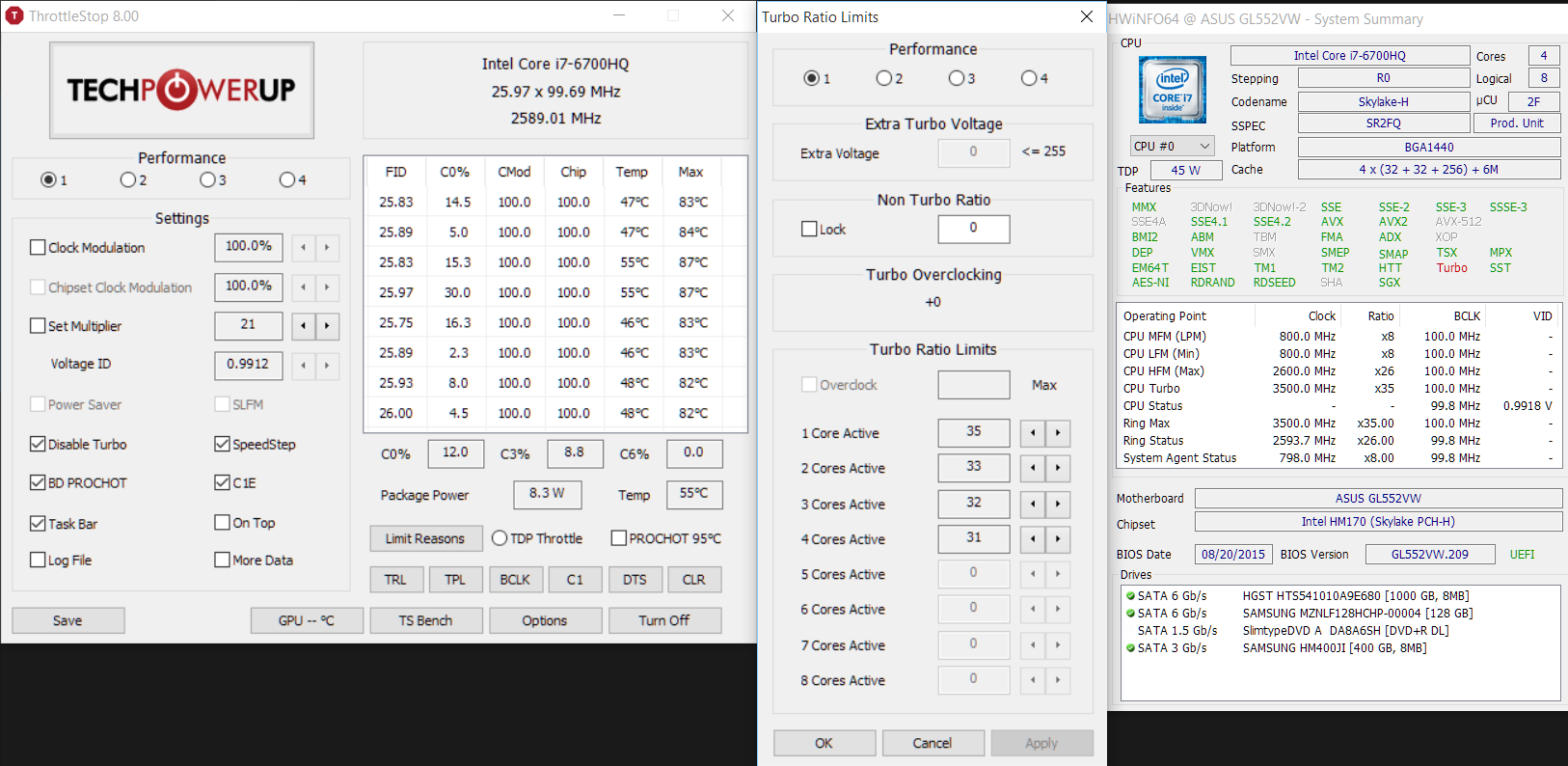
Task: Lower the 2 Cores Active ratio
Action: pyautogui.click(x=1033, y=468)
